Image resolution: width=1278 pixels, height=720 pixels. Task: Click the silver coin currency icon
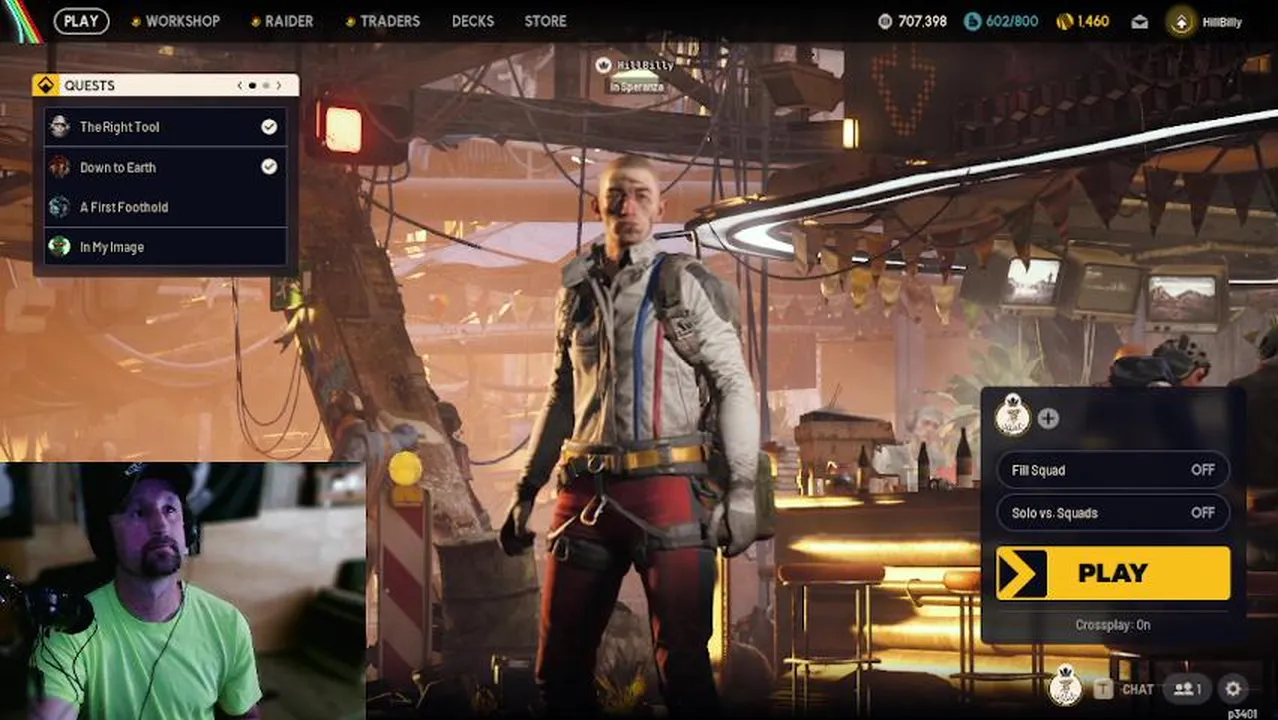click(885, 21)
